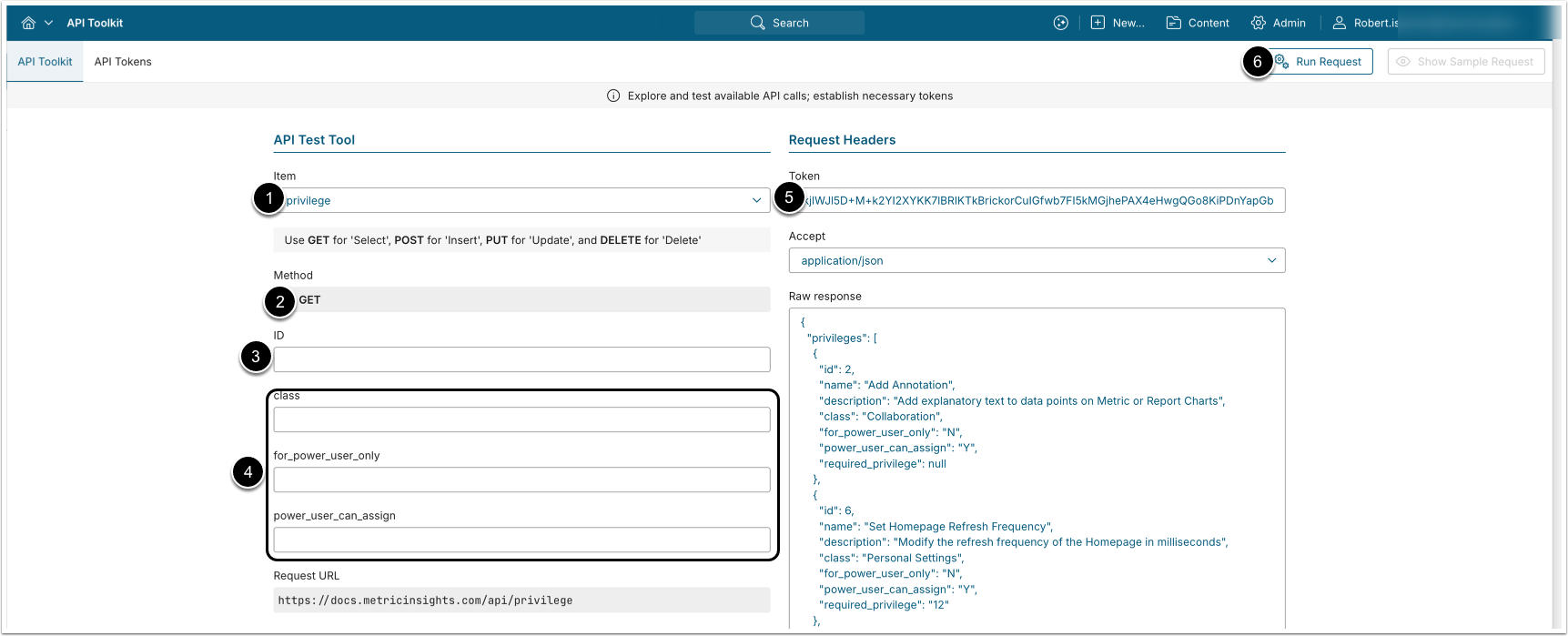
Task: Open the Content menu
Action: 1198,23
